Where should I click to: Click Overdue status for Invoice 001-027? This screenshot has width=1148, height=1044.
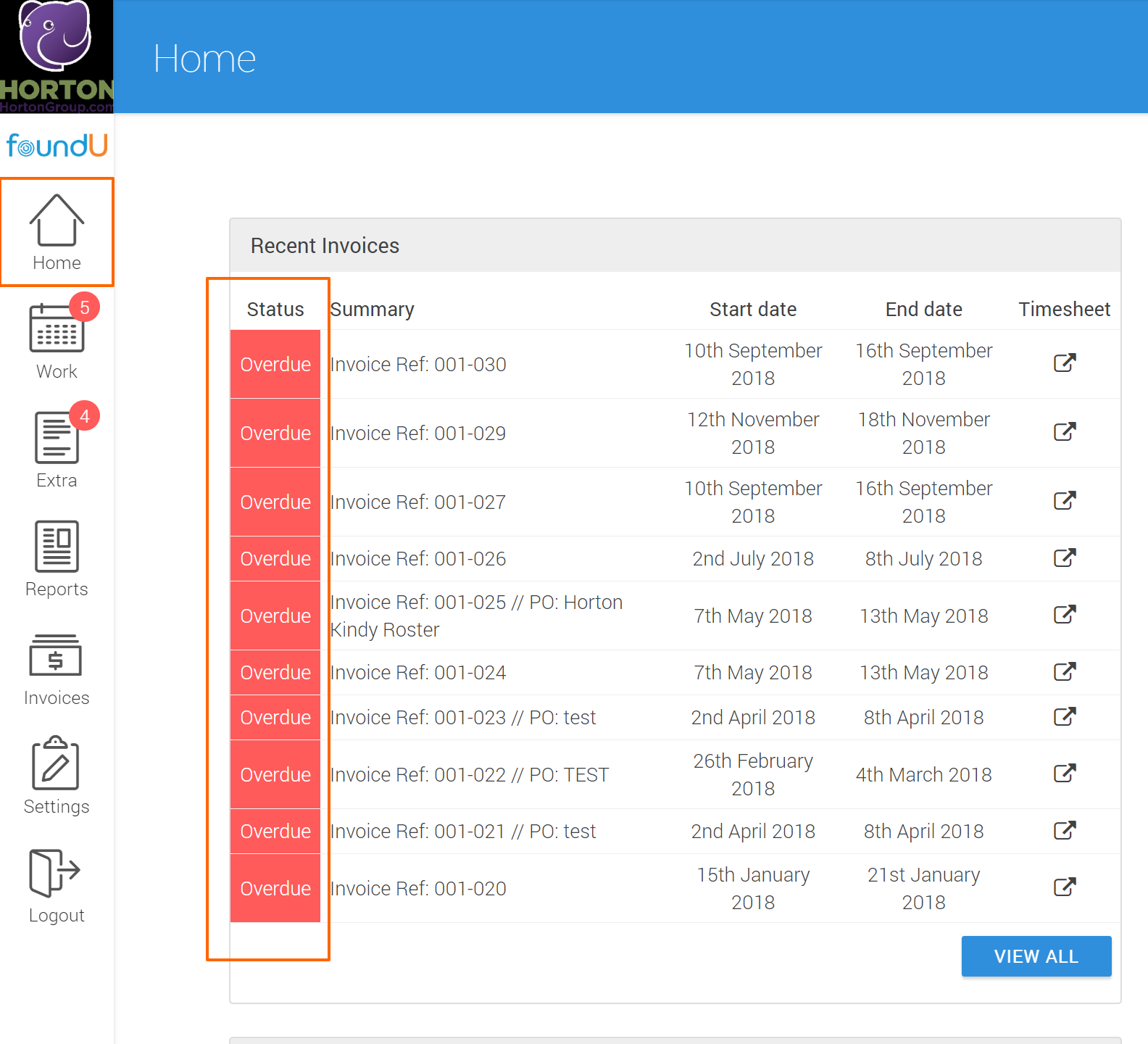[x=275, y=502]
